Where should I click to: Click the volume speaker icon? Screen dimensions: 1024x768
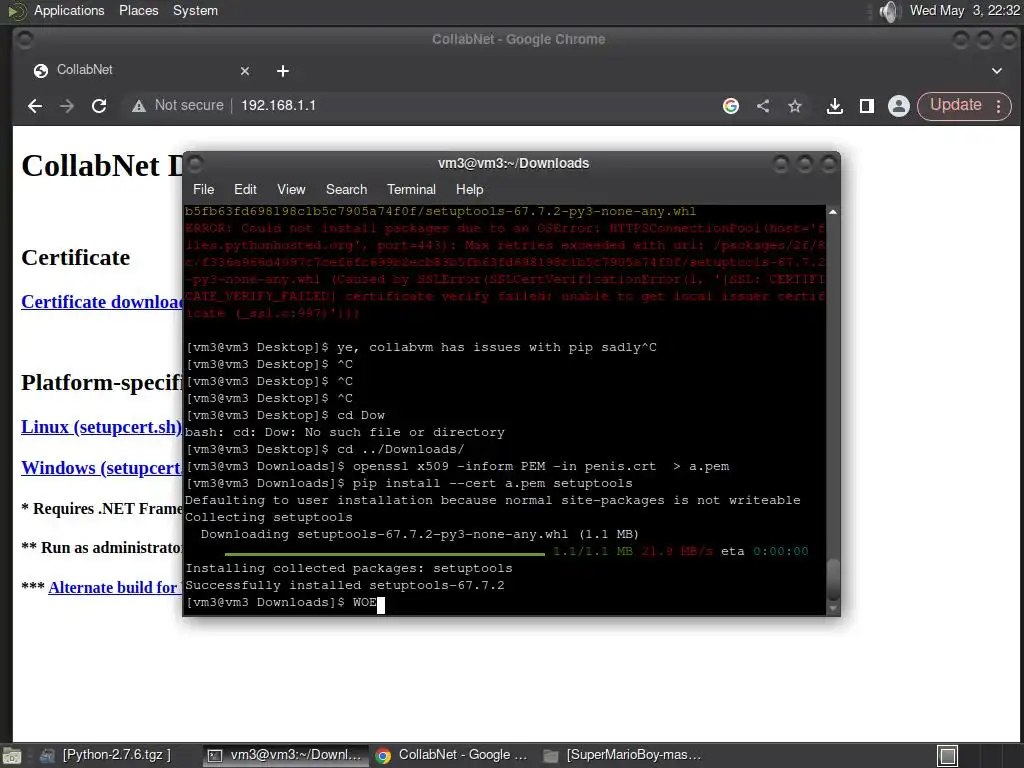[x=889, y=11]
